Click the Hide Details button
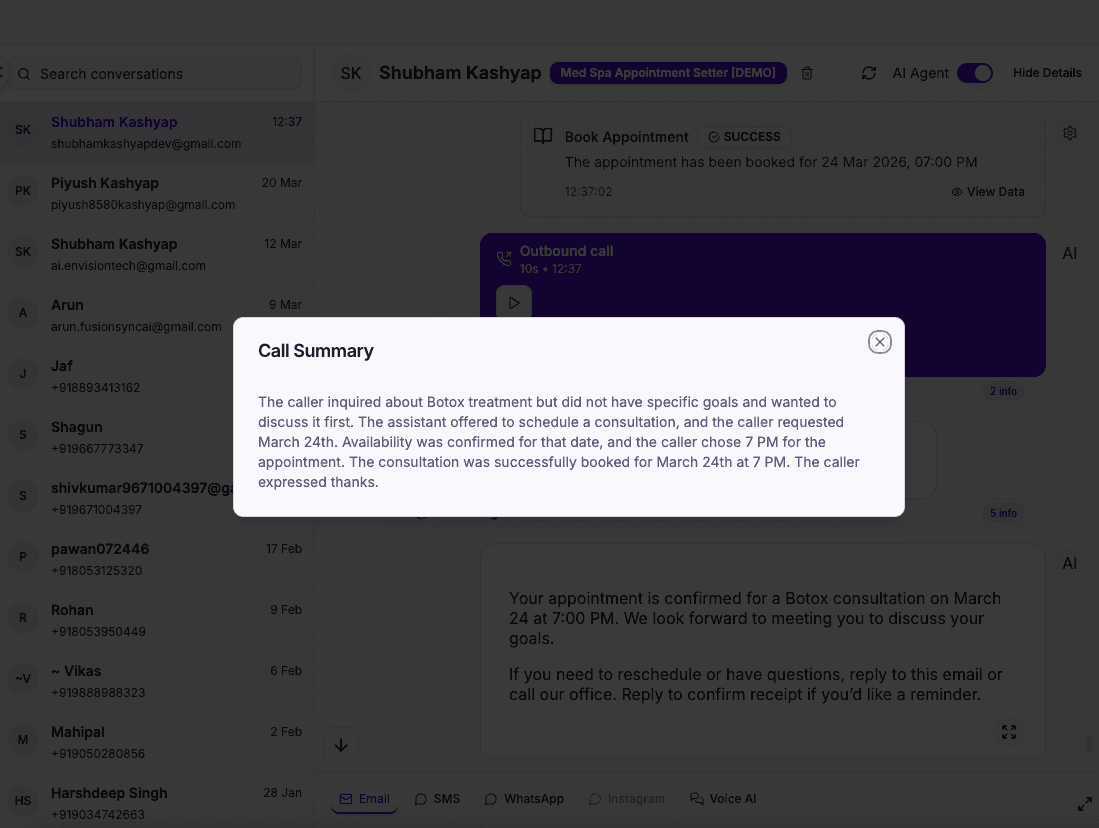Viewport: 1099px width, 828px height. tap(1048, 73)
